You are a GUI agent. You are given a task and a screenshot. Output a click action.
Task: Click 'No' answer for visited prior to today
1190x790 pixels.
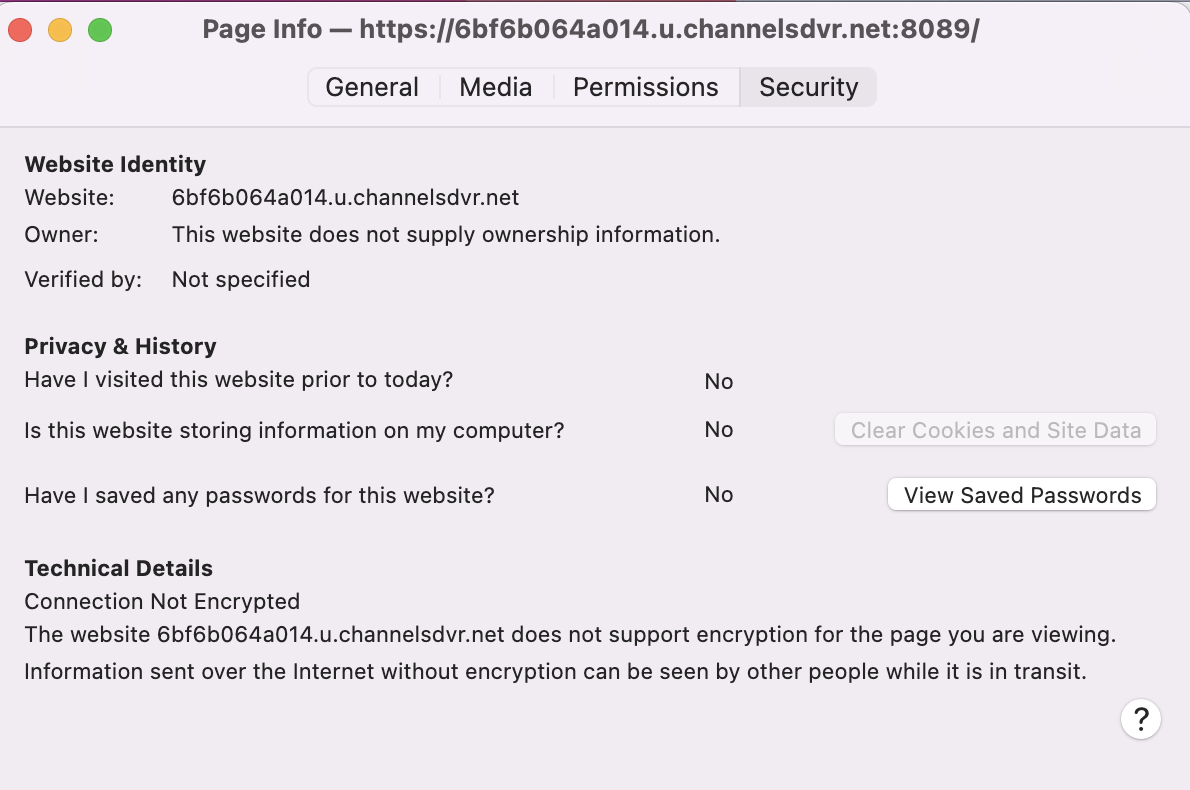tap(718, 381)
